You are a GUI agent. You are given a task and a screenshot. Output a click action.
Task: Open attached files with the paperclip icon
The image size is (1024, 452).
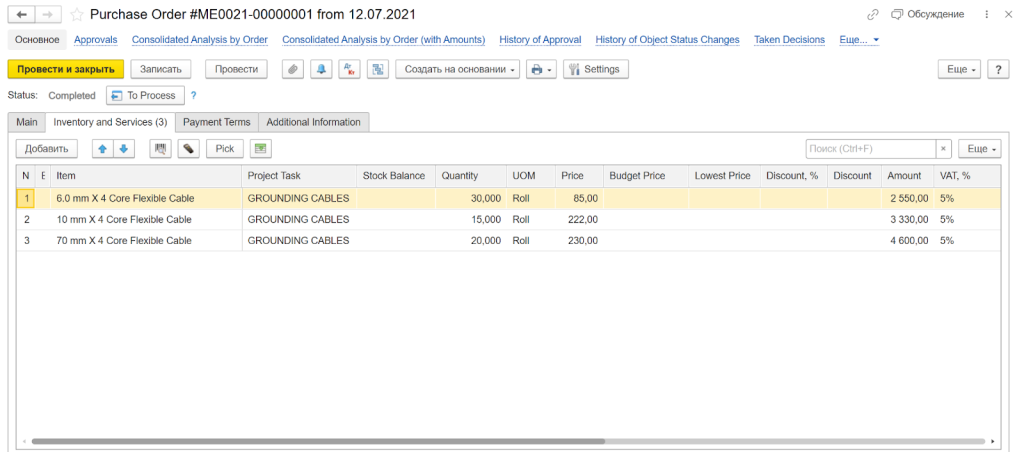[x=292, y=69]
